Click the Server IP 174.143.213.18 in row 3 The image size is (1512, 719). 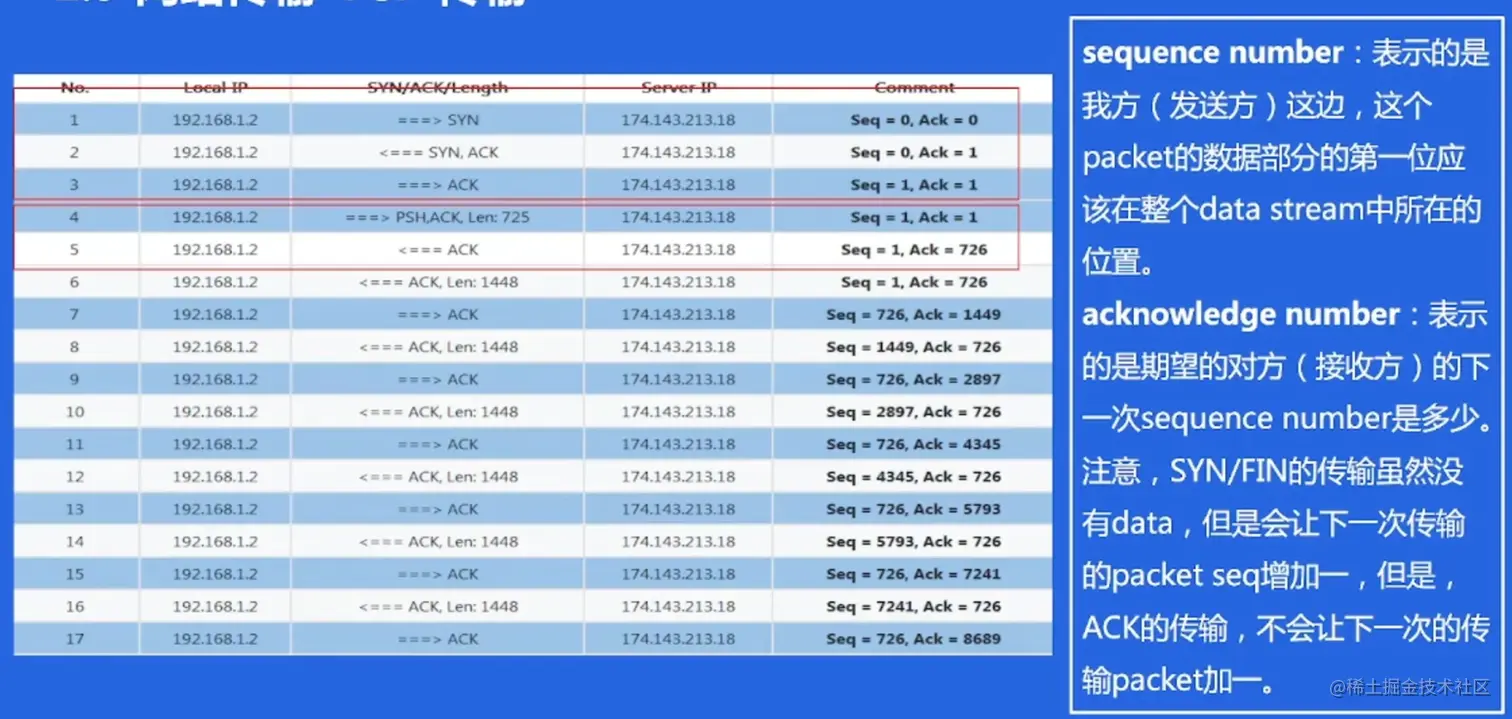[678, 185]
